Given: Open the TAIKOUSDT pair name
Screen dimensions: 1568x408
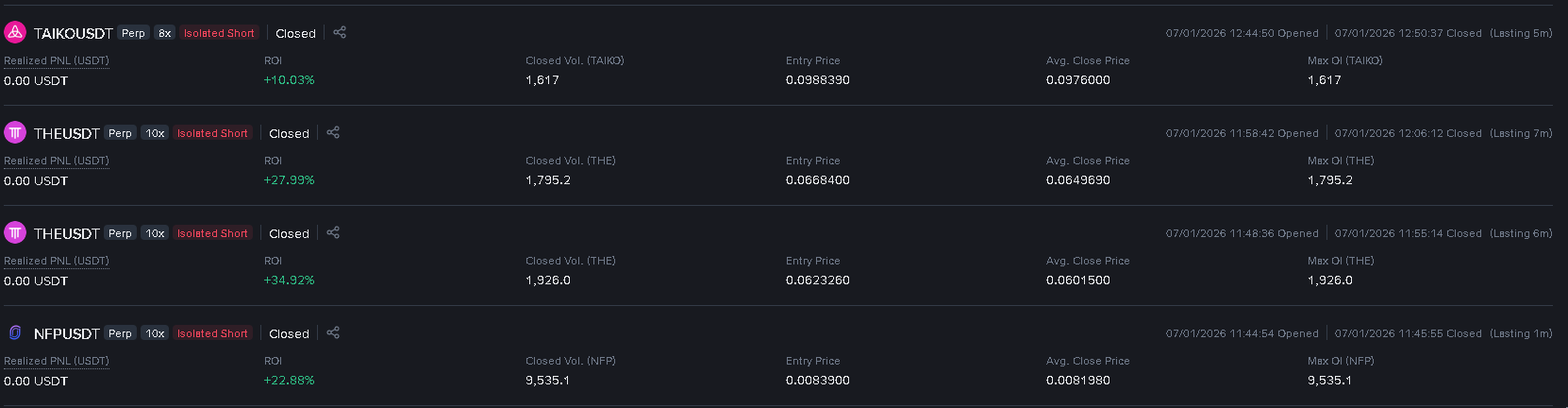Looking at the screenshot, I should click(x=74, y=33).
